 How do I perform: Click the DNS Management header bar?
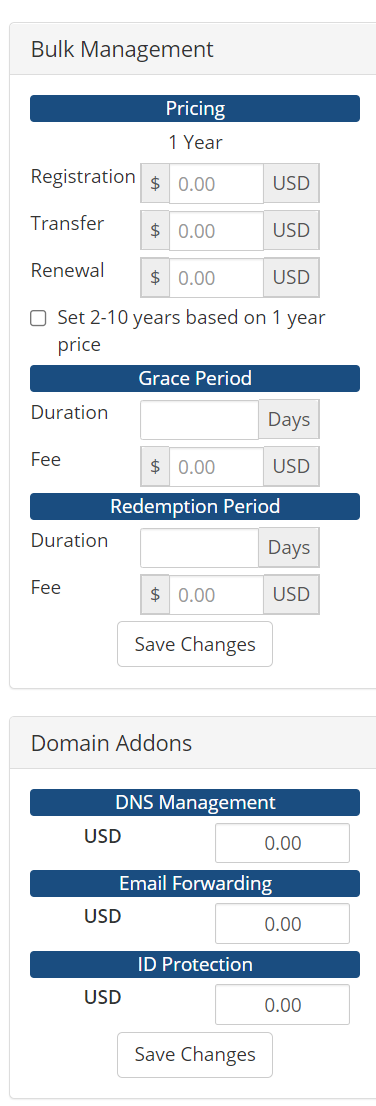(195, 802)
